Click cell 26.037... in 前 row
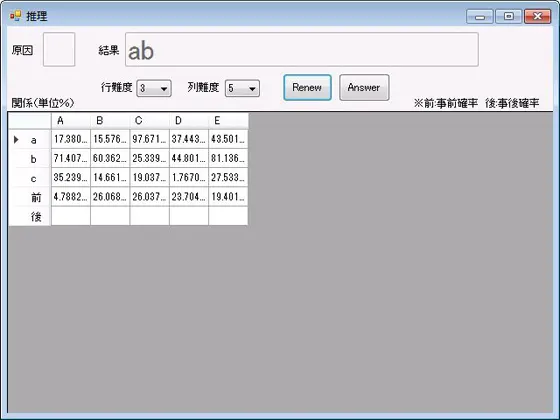This screenshot has width=560, height=420. click(x=149, y=197)
